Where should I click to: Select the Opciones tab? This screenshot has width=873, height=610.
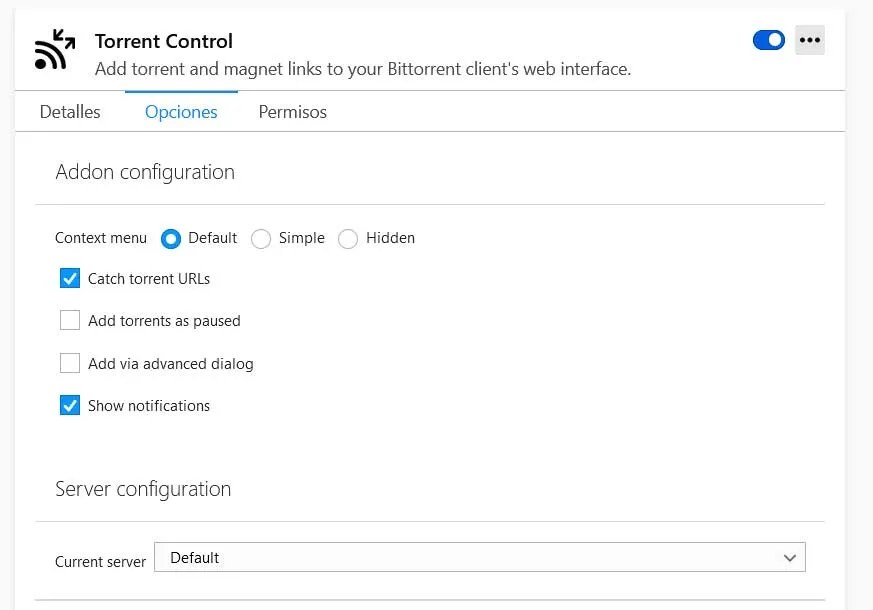(181, 112)
